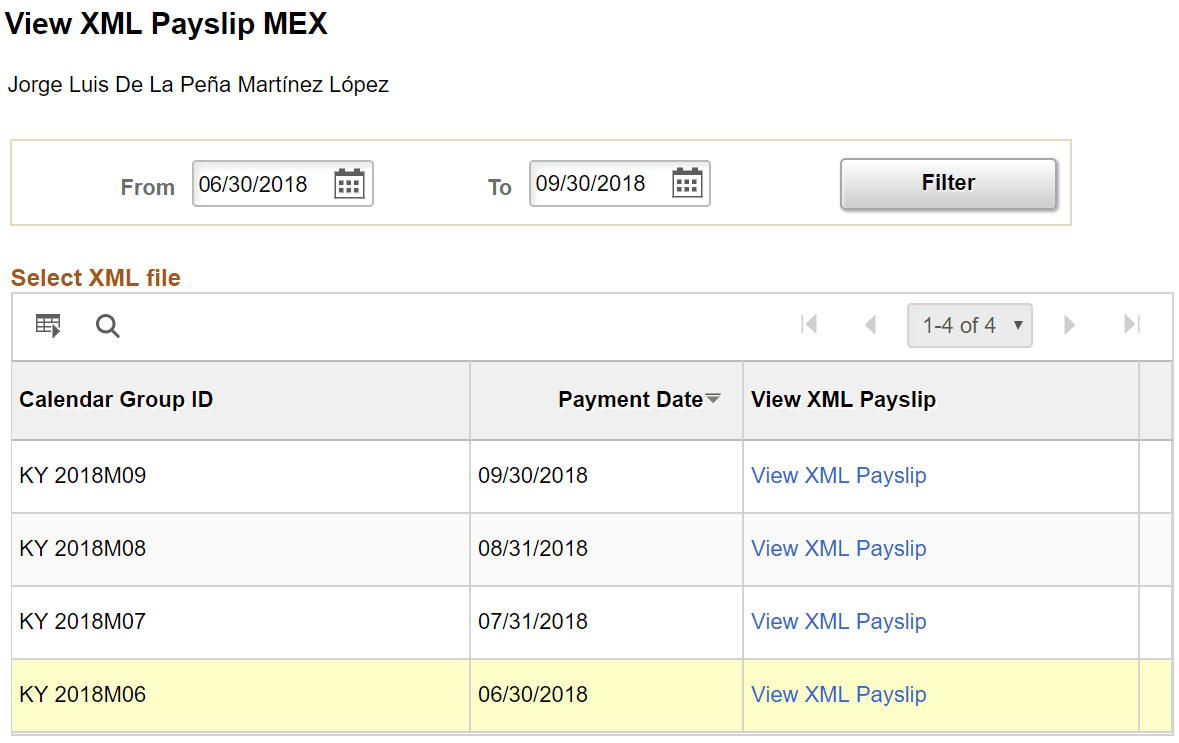Open View XML Payslip for KY 2018M06

pos(838,694)
